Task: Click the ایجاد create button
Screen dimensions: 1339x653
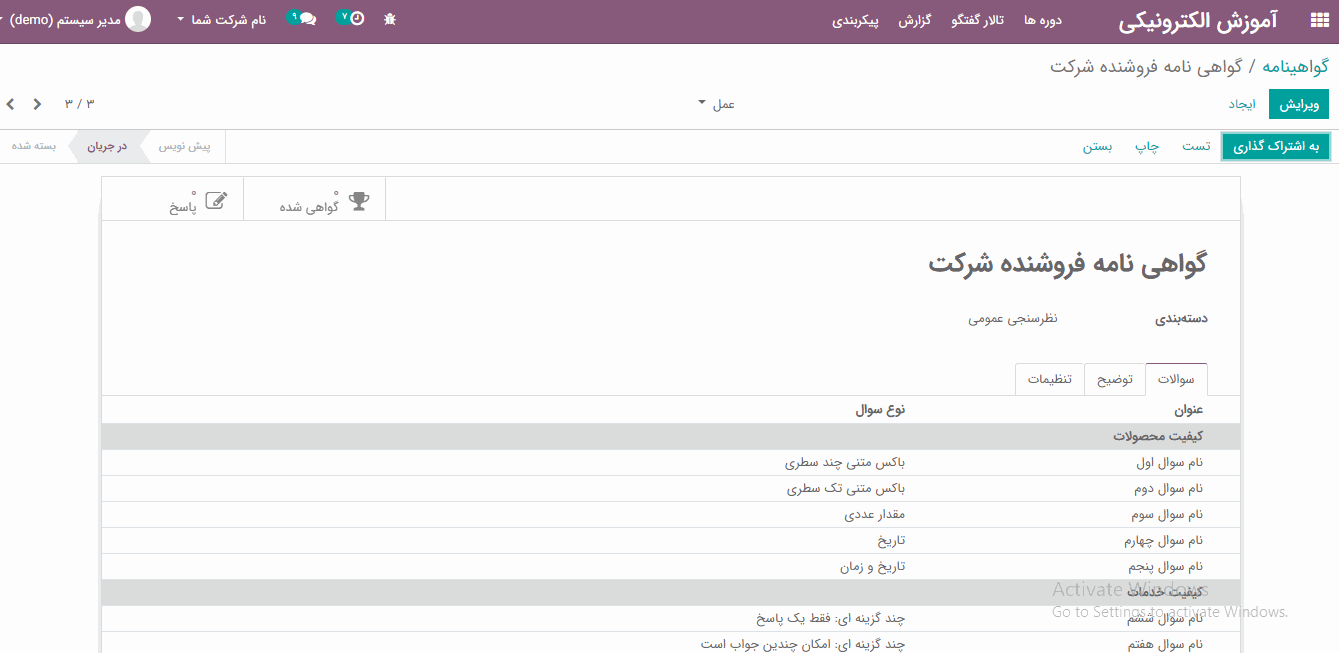Action: click(1242, 104)
